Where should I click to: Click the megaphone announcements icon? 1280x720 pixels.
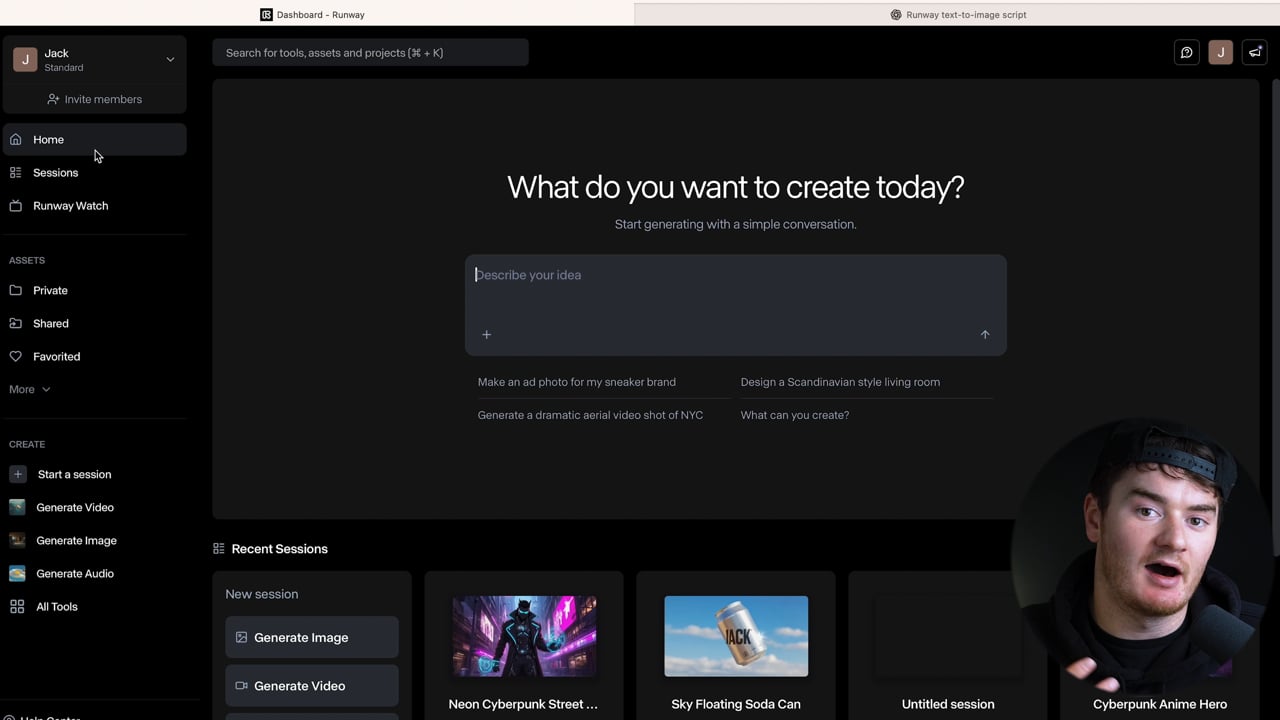pyautogui.click(x=1255, y=52)
